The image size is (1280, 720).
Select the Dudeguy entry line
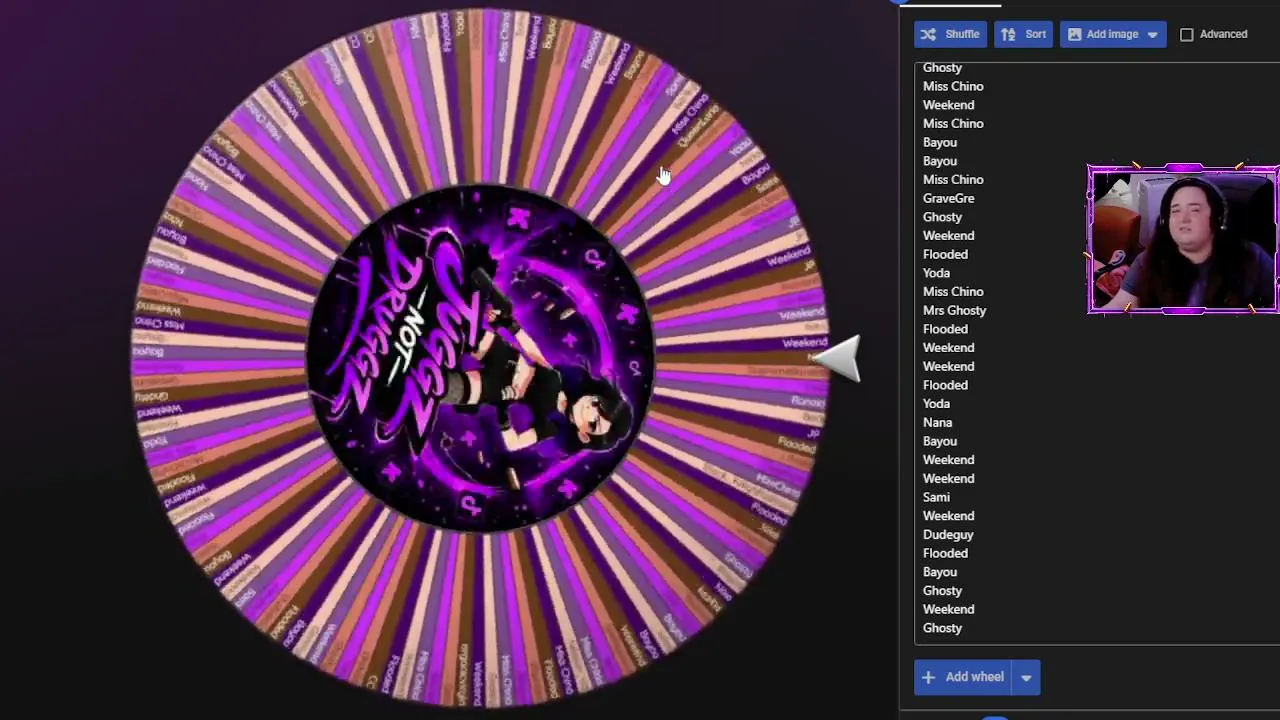[x=948, y=534]
